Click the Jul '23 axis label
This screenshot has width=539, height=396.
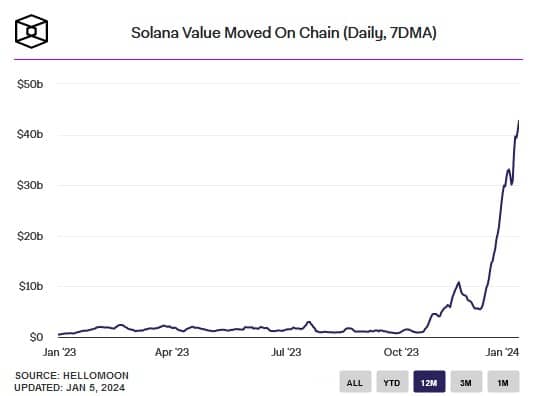coord(286,352)
